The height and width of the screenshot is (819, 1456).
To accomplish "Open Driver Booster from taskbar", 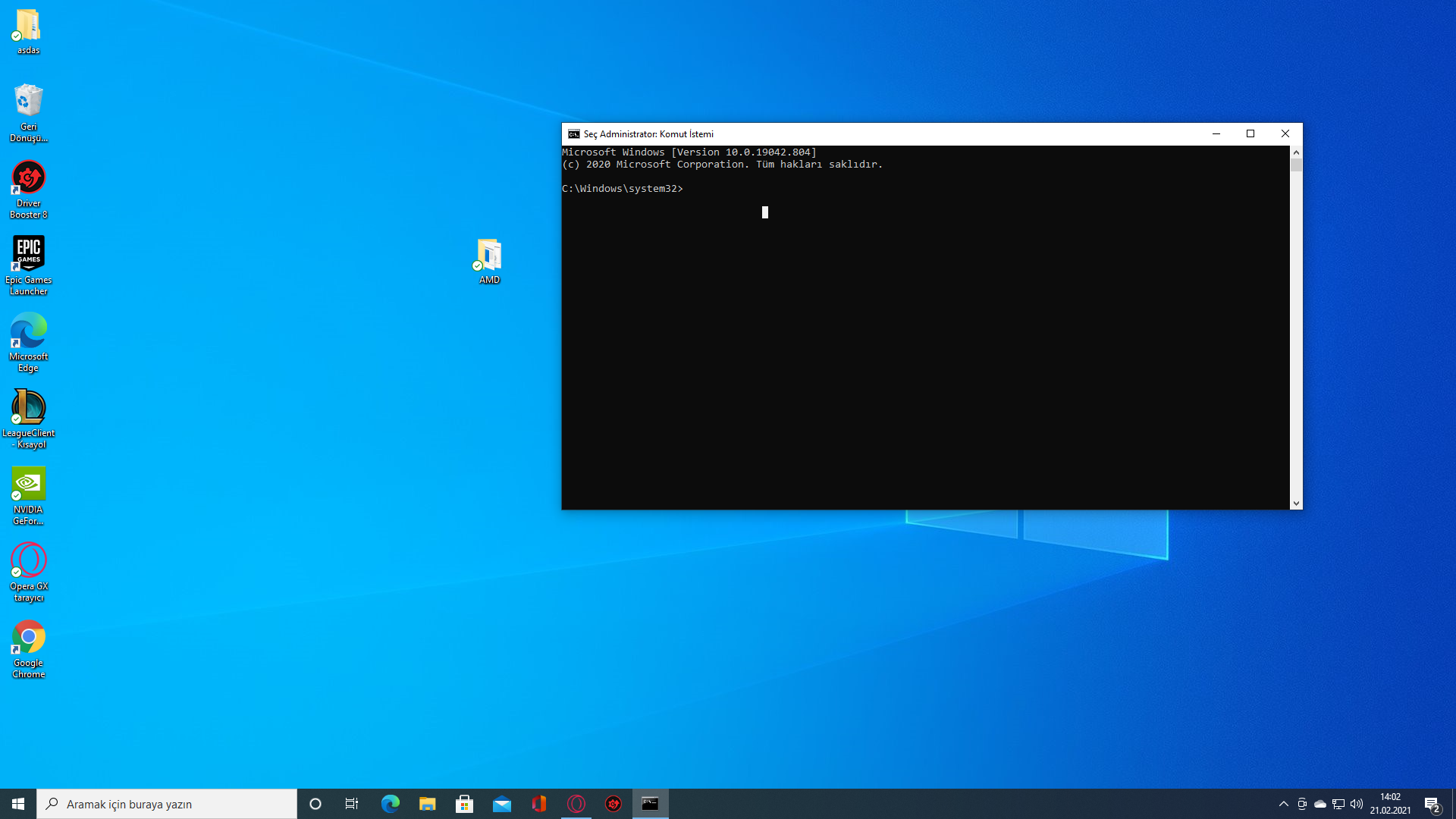I will click(x=613, y=804).
